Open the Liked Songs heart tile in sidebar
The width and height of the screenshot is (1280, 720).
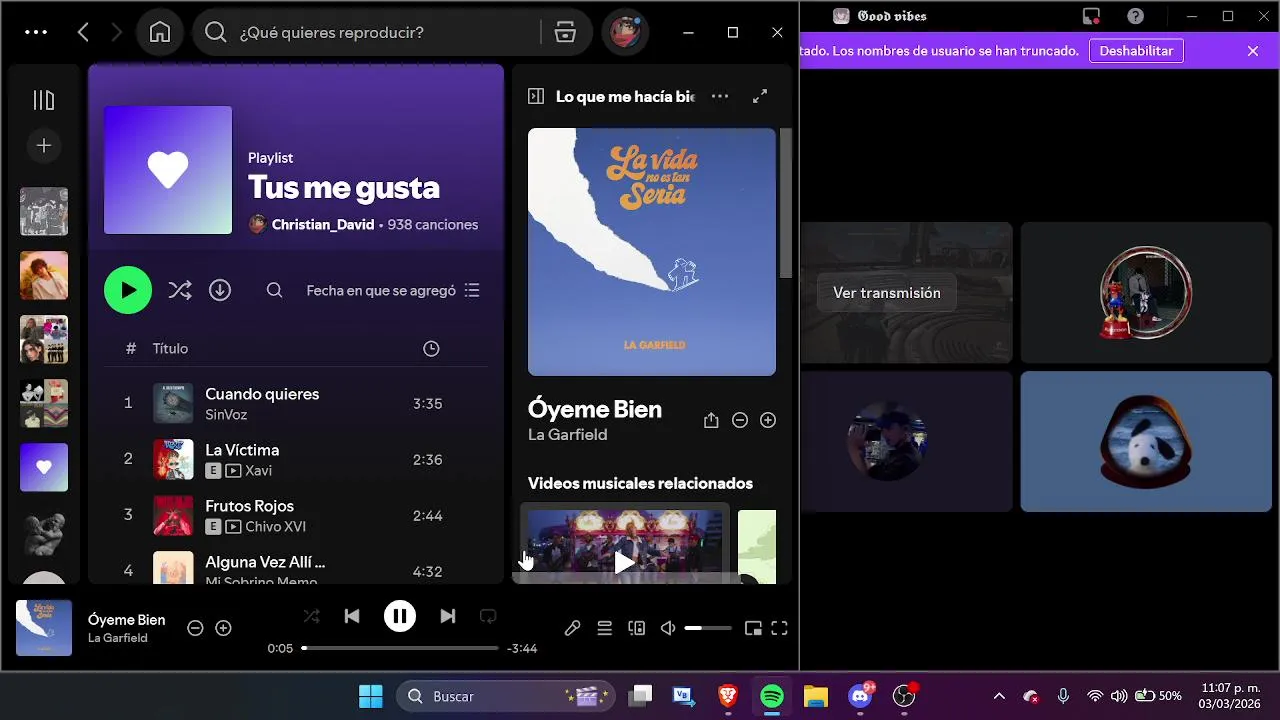(44, 467)
